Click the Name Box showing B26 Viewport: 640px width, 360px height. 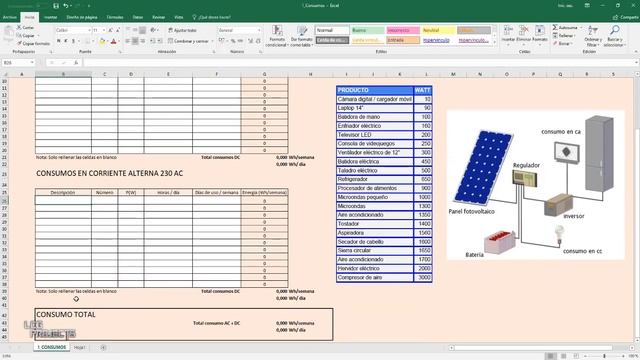(18, 62)
